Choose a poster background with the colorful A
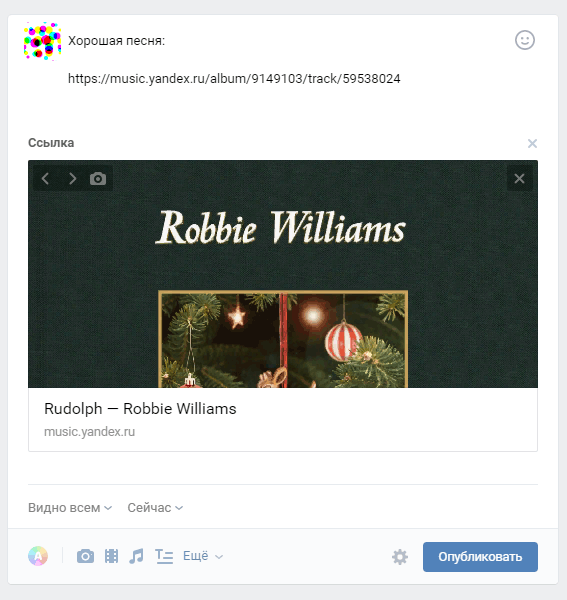 (x=38, y=556)
